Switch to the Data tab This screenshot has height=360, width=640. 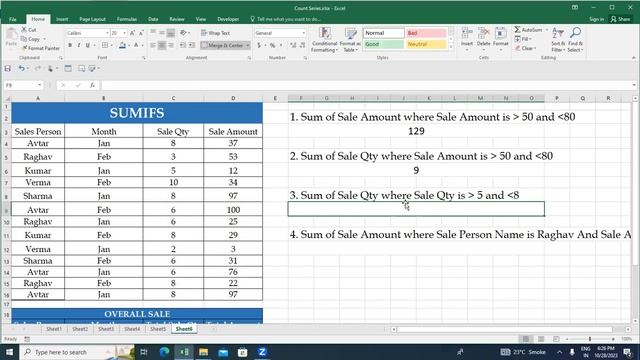pos(153,19)
